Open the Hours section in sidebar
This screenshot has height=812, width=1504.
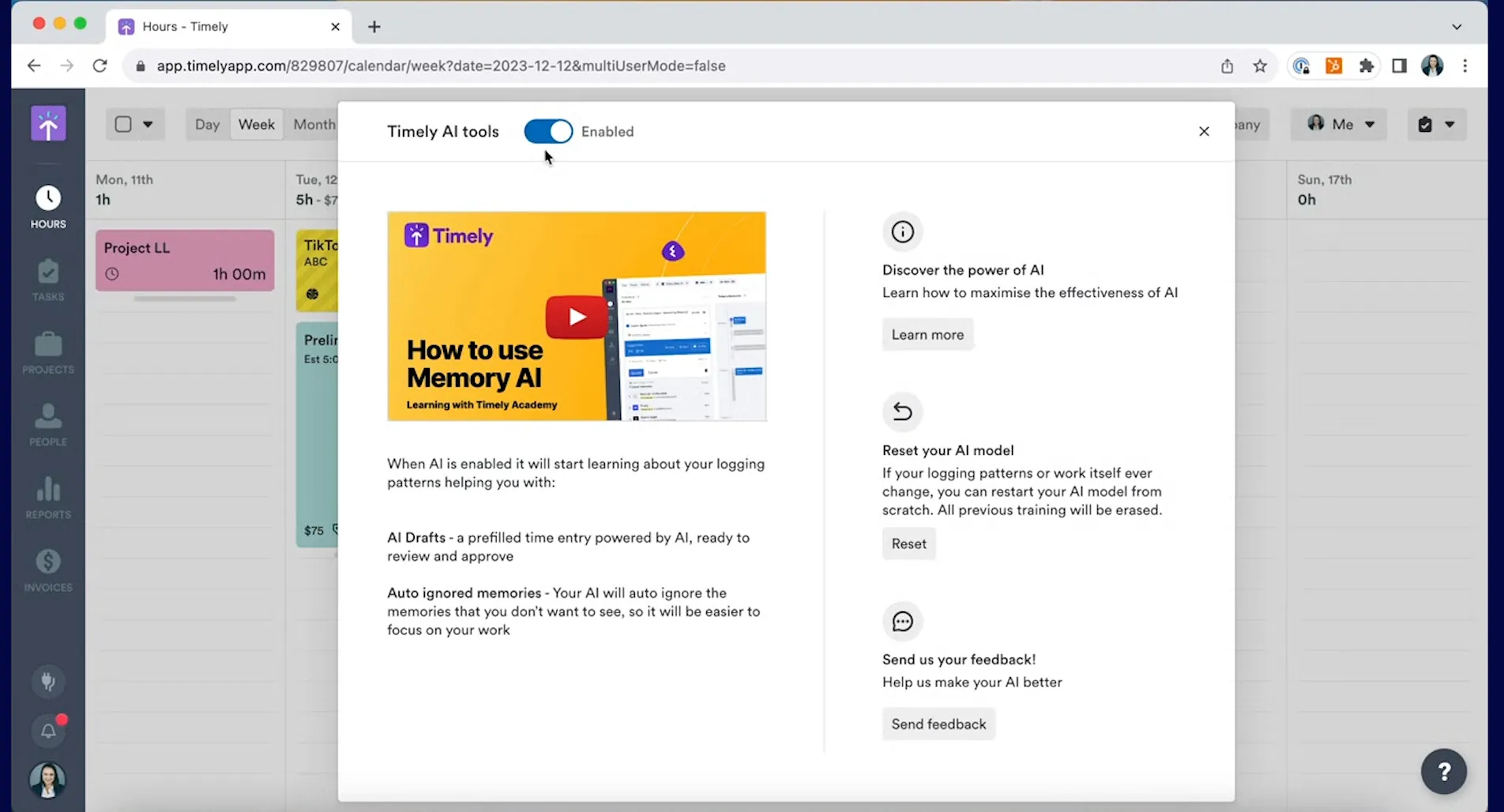48,207
